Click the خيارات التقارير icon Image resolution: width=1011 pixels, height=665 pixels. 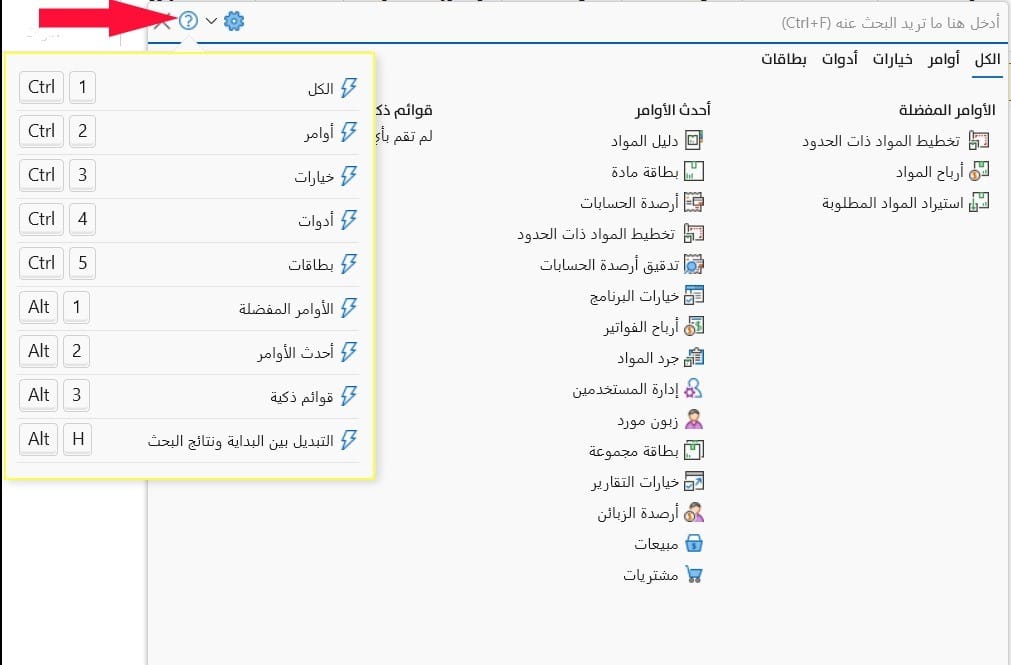(694, 481)
